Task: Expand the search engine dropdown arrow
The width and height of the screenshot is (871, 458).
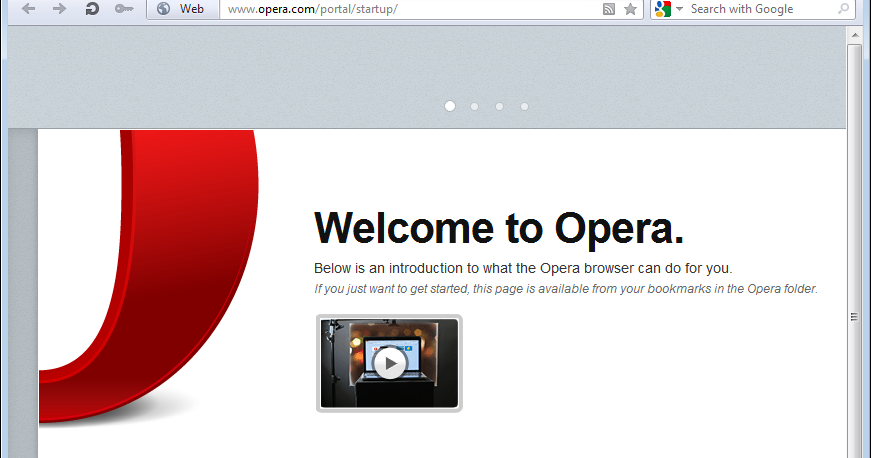Action: pos(679,9)
